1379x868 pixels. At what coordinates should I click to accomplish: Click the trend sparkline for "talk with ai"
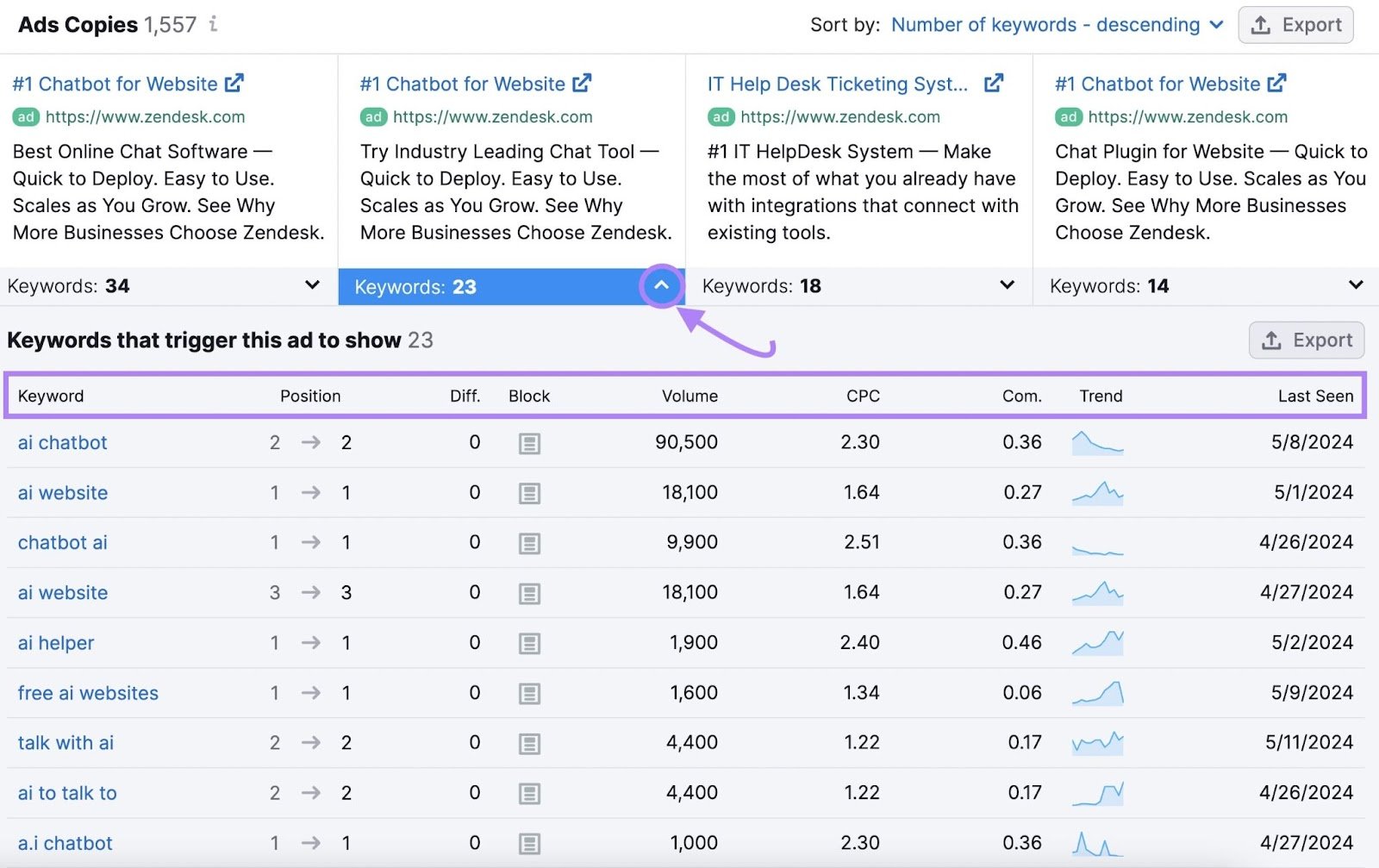(1098, 742)
